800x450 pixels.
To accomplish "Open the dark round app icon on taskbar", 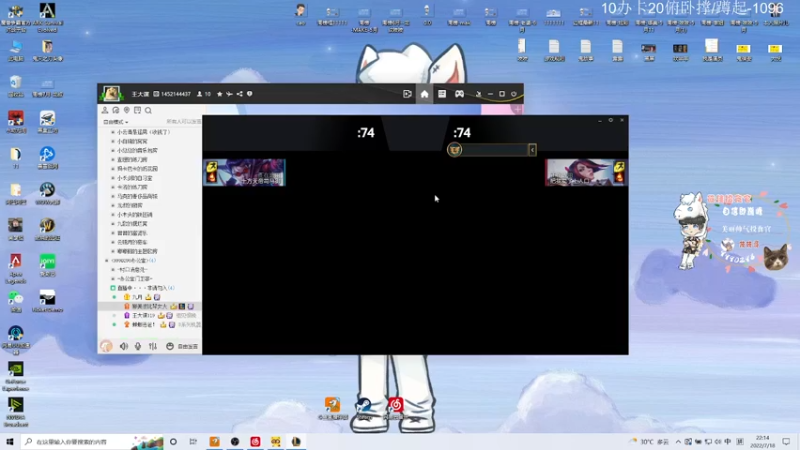I will pos(235,441).
